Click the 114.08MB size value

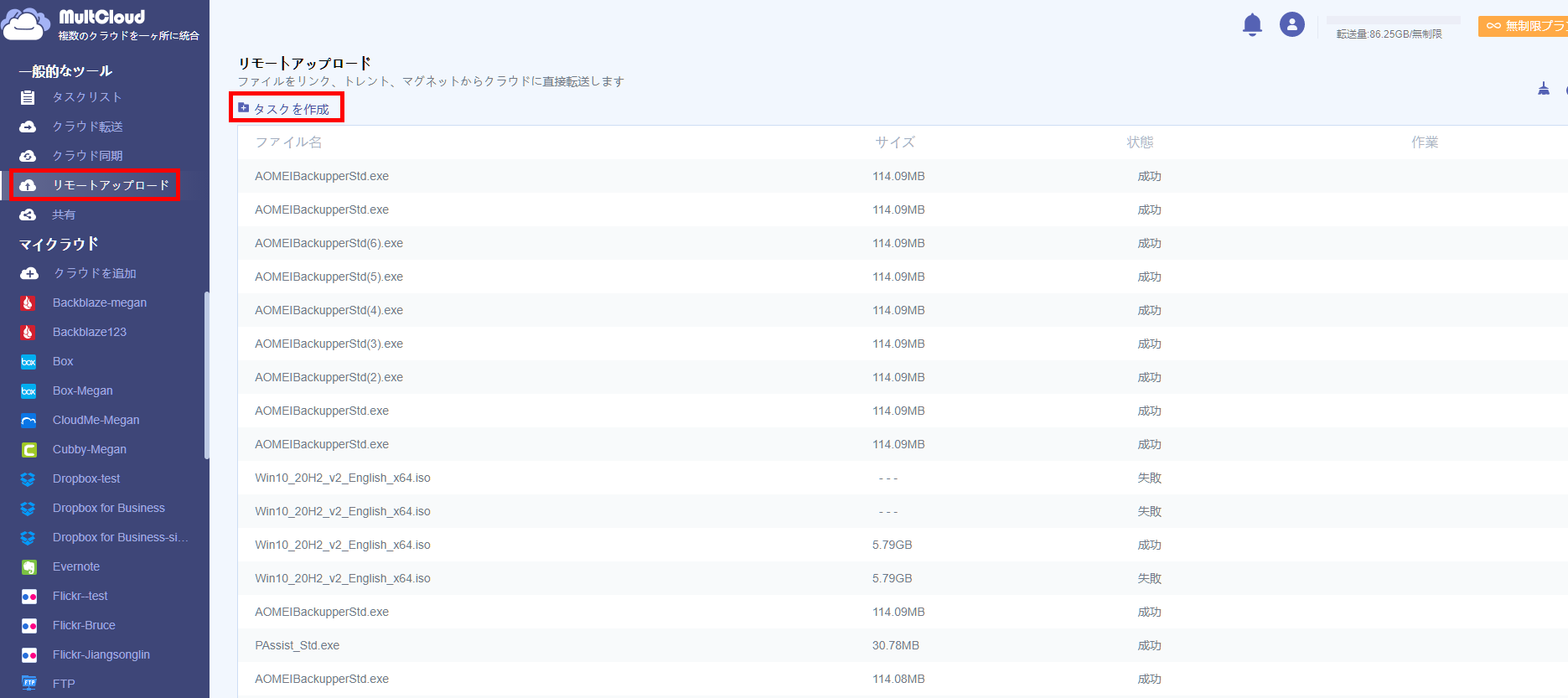[898, 679]
